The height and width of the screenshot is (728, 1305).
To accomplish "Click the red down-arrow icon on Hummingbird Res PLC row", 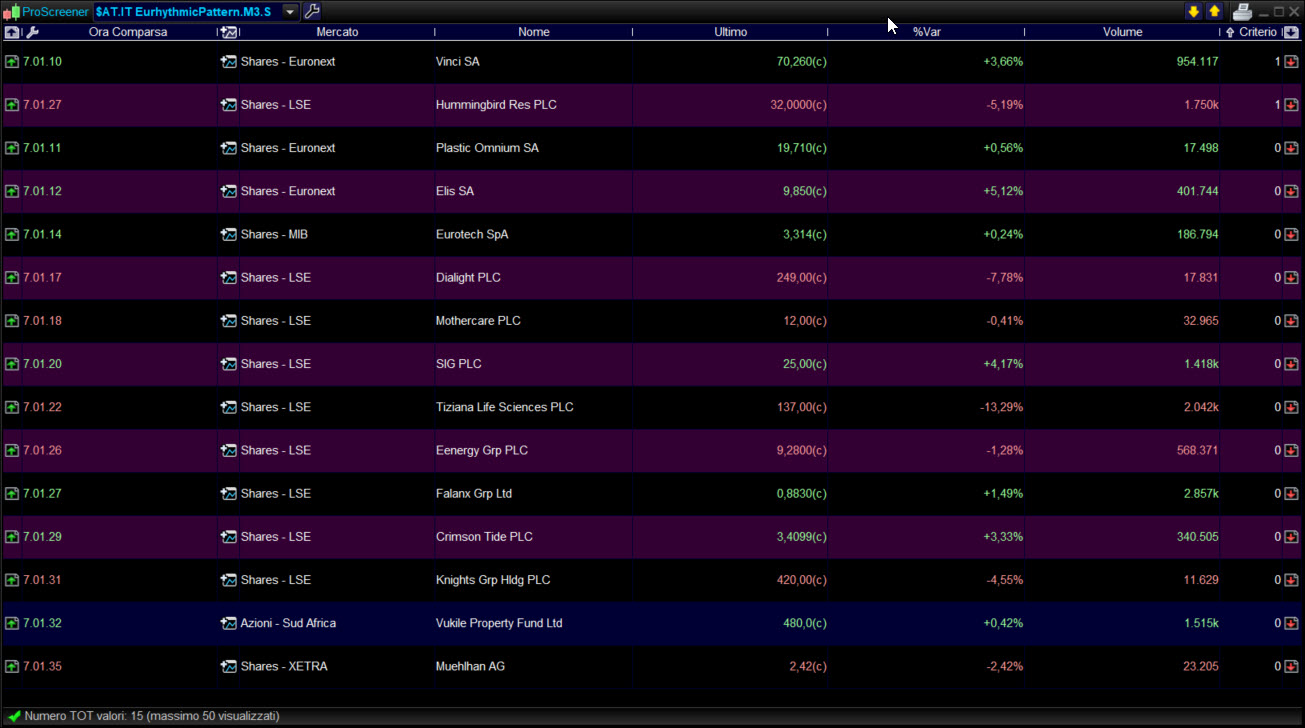I will point(1291,105).
